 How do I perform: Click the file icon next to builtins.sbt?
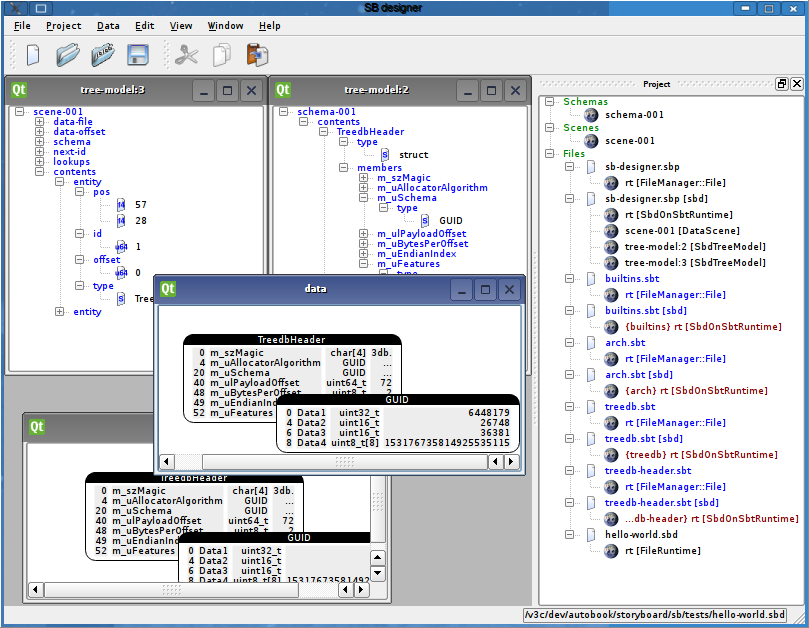coord(590,276)
